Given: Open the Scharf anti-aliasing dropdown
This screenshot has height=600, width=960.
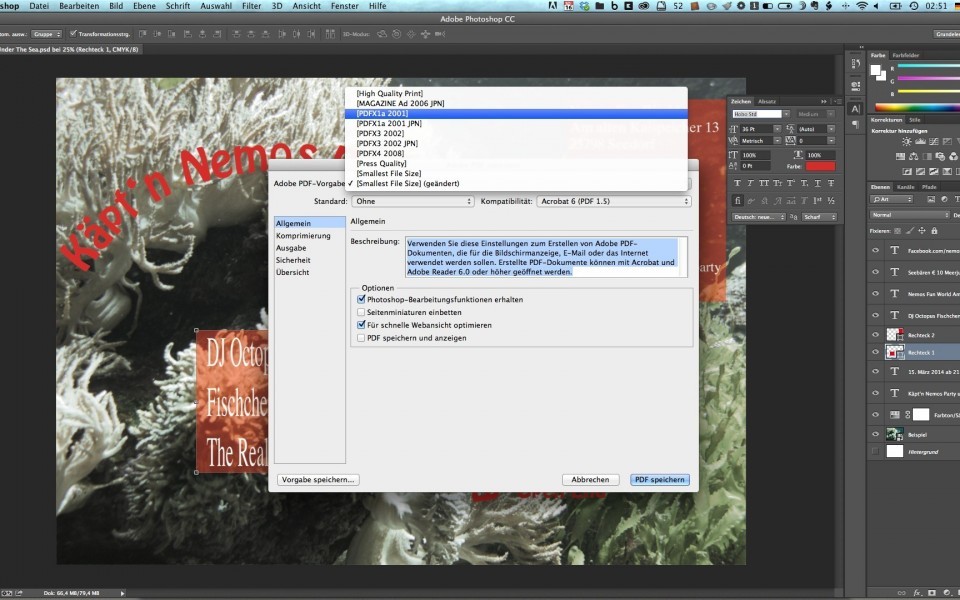Looking at the screenshot, I should click(x=819, y=217).
